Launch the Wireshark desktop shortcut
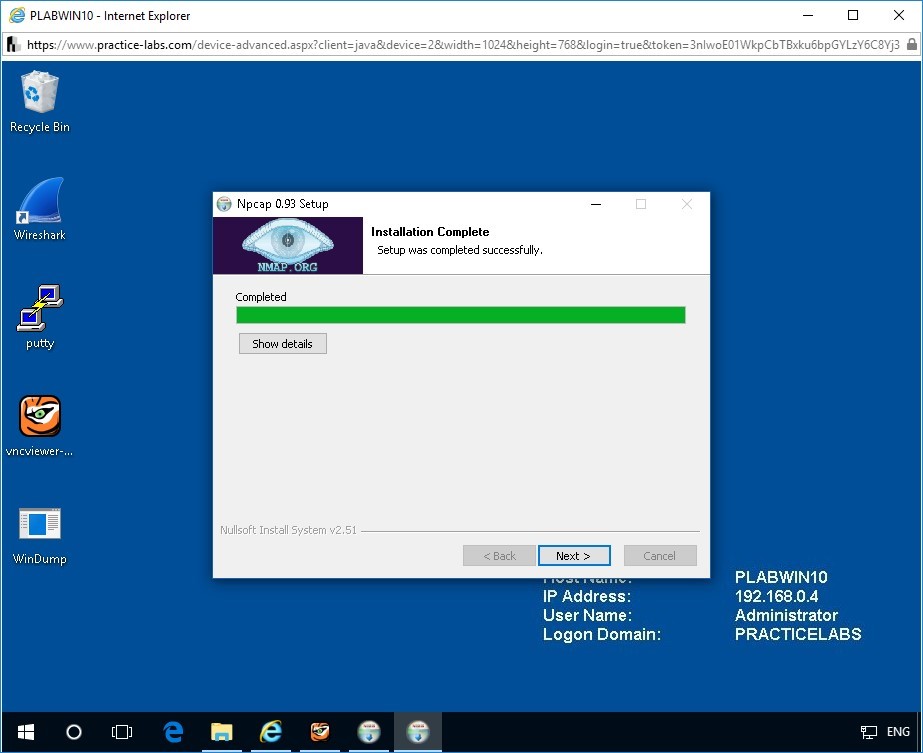This screenshot has height=753, width=923. point(39,209)
